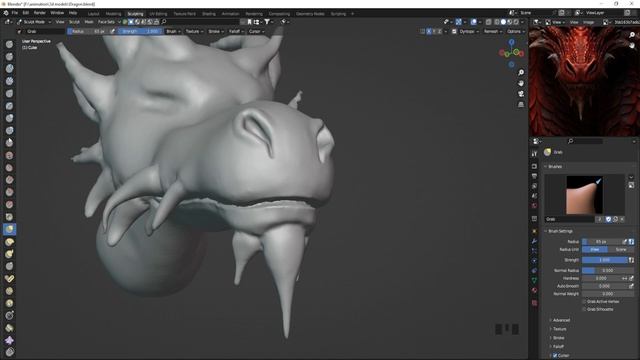Viewport: 640px width, 360px height.
Task: Switch to the UV Editing workspace tab
Action: tap(158, 13)
